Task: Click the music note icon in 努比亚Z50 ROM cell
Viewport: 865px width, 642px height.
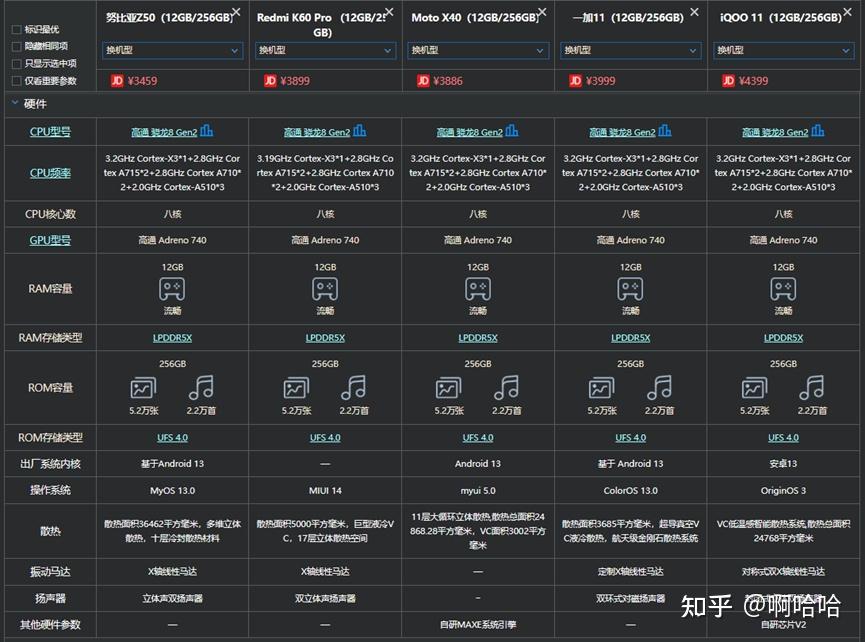Action: (x=201, y=387)
